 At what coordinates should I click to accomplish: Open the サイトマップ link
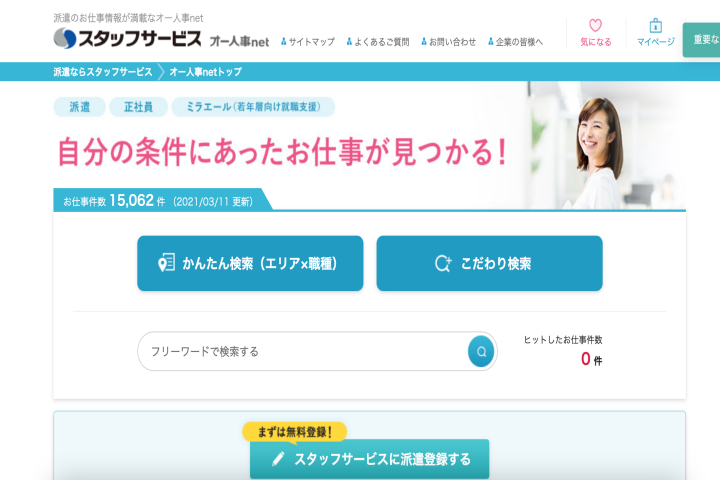[x=311, y=42]
